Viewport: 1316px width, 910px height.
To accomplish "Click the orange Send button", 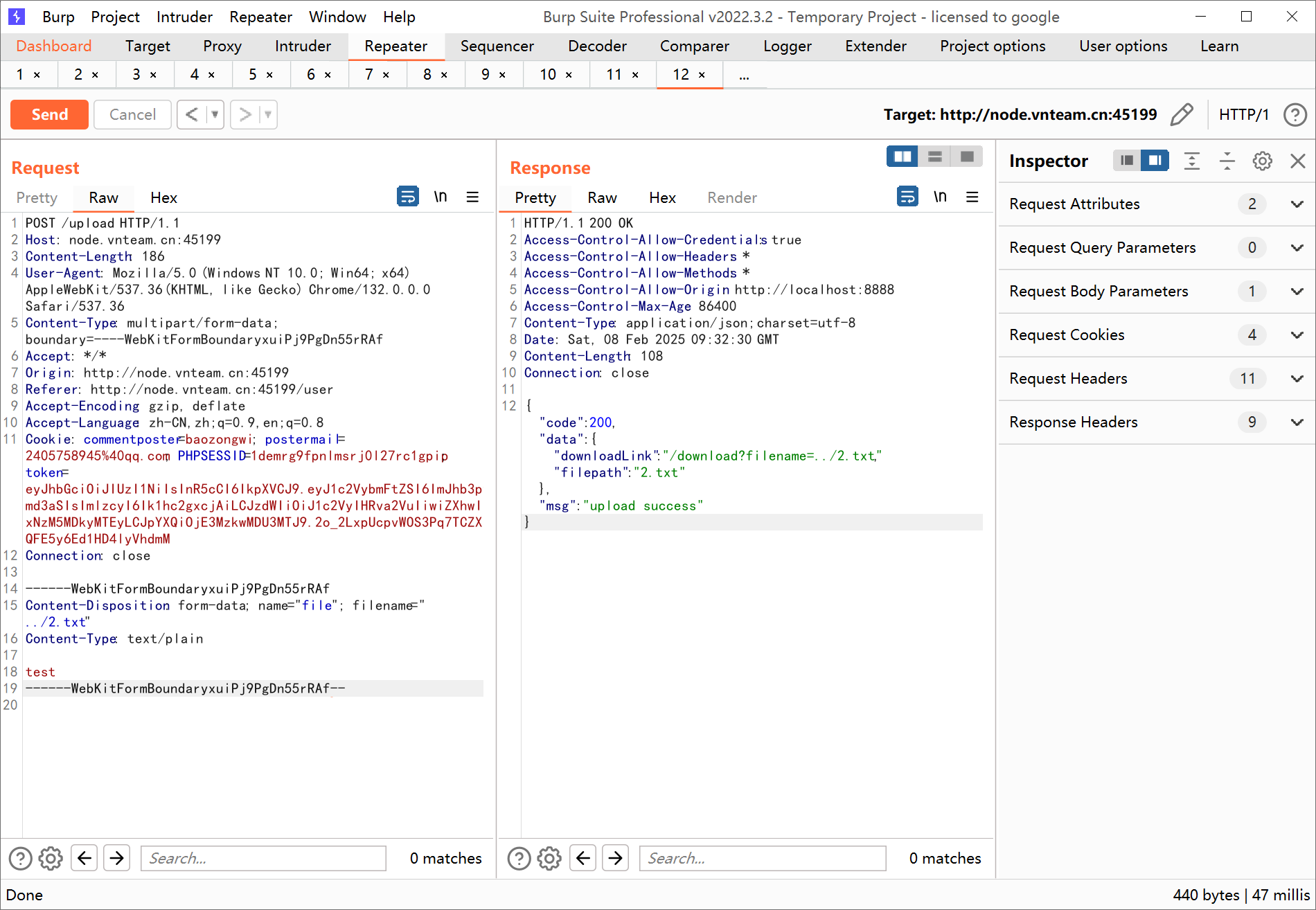I will tap(49, 114).
